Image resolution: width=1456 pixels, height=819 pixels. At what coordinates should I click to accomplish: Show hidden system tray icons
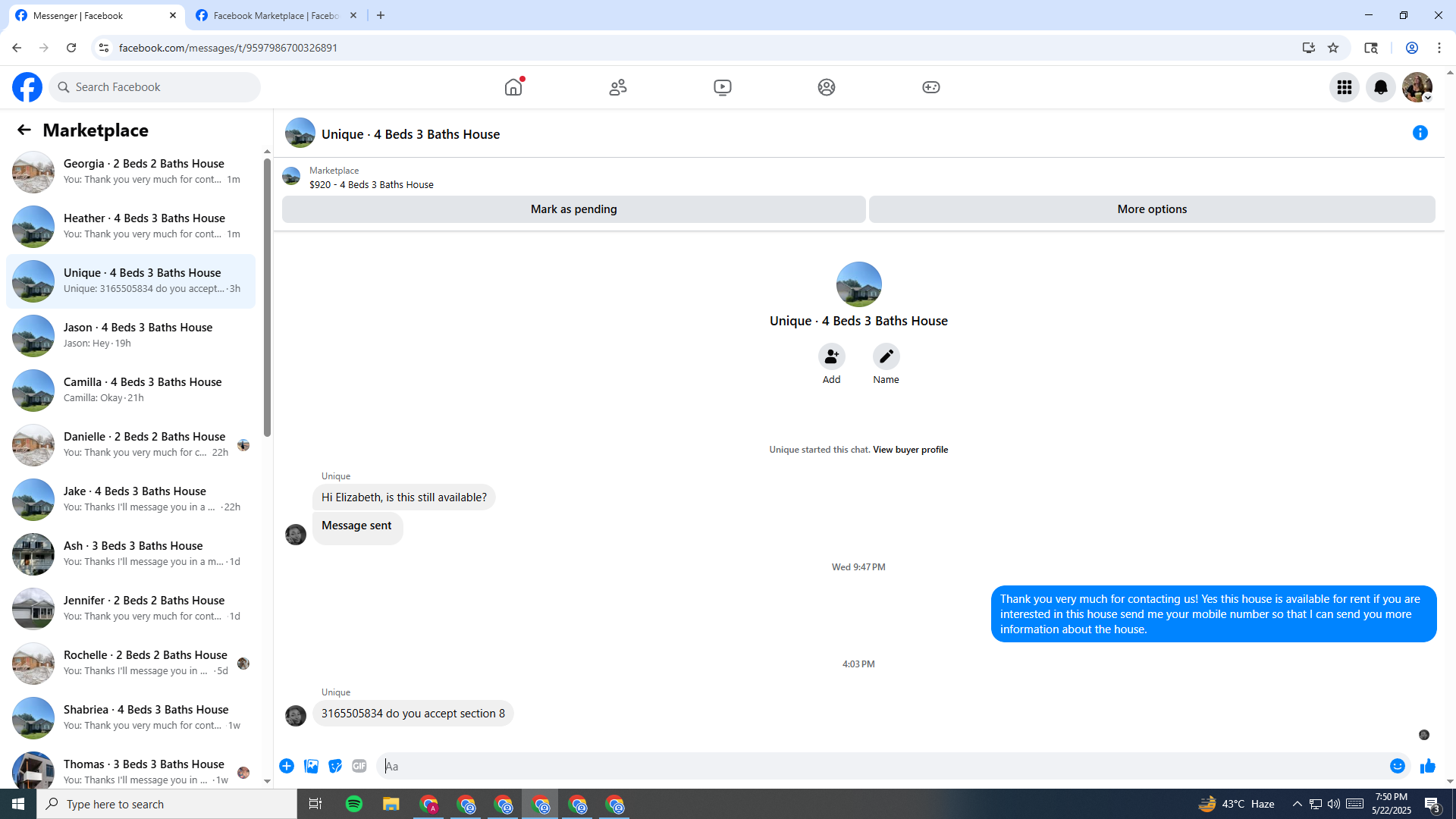pyautogui.click(x=1297, y=804)
